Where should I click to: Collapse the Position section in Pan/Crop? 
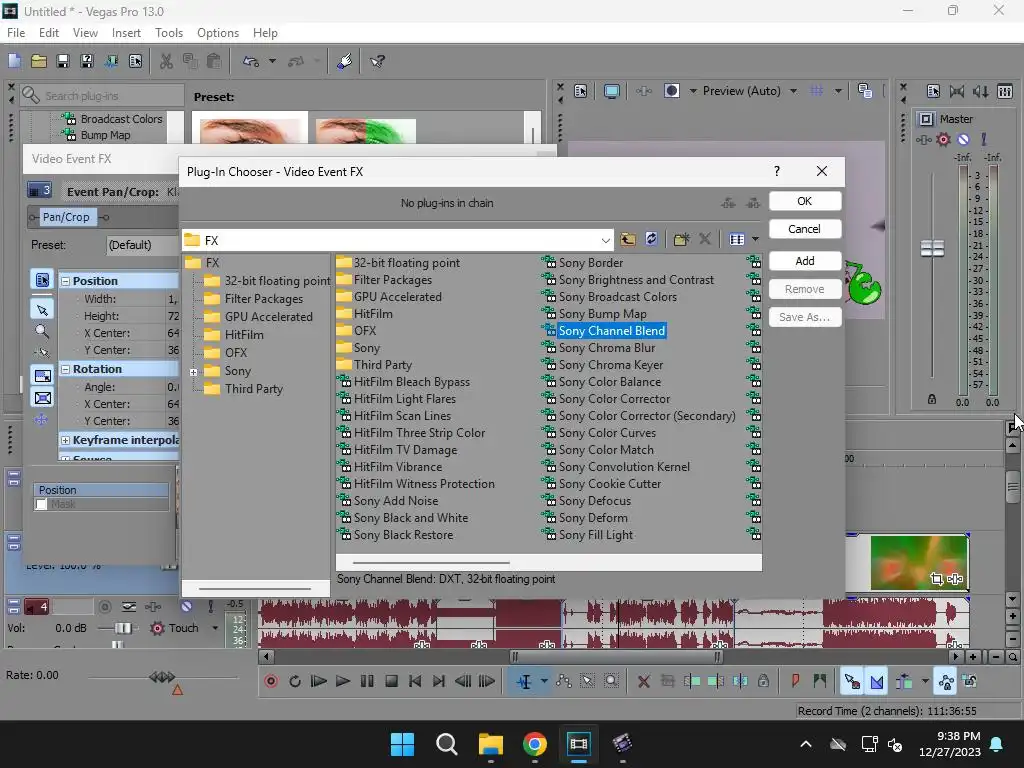coord(65,281)
